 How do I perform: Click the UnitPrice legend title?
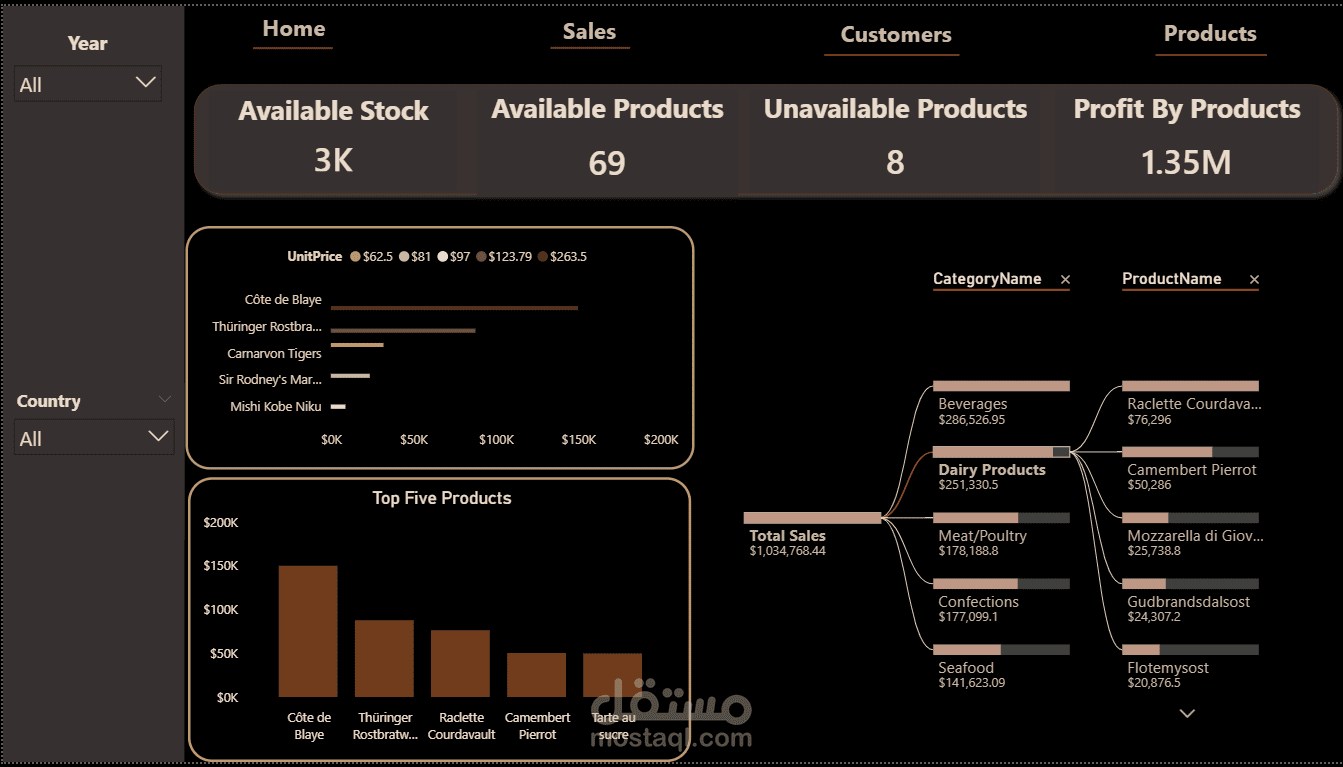click(x=314, y=257)
